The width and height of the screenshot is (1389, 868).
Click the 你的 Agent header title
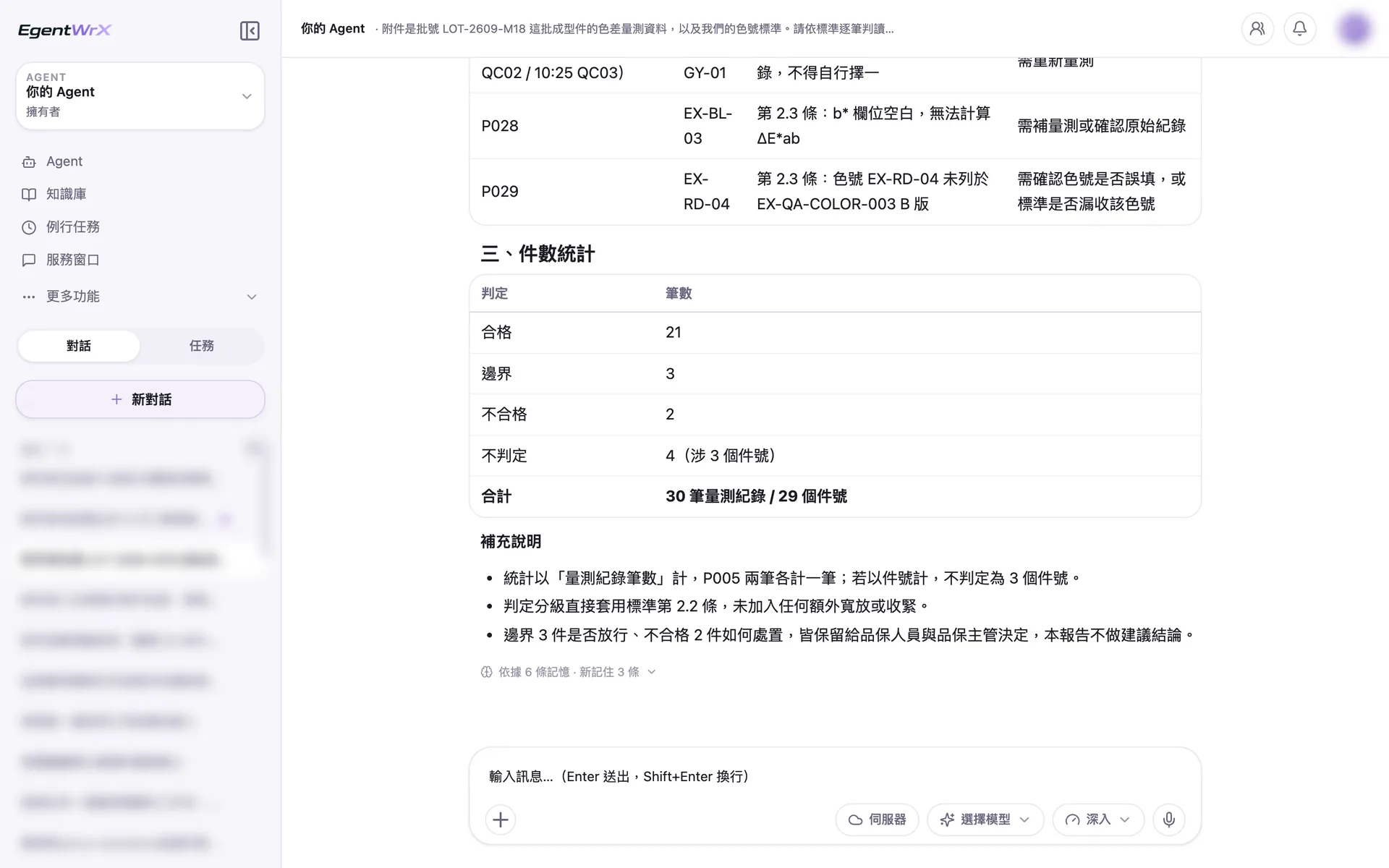tap(333, 29)
